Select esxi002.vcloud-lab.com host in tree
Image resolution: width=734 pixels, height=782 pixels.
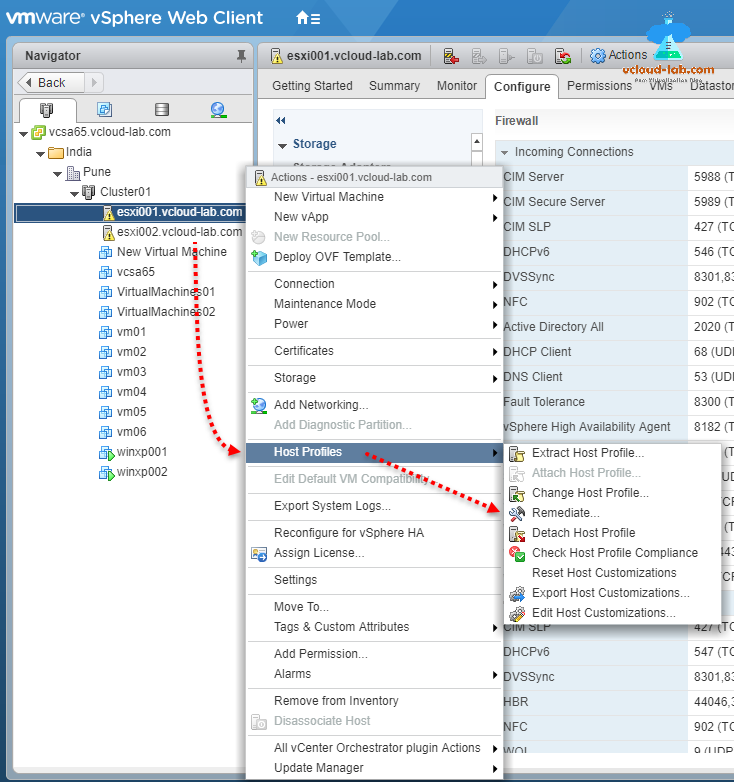[x=179, y=232]
